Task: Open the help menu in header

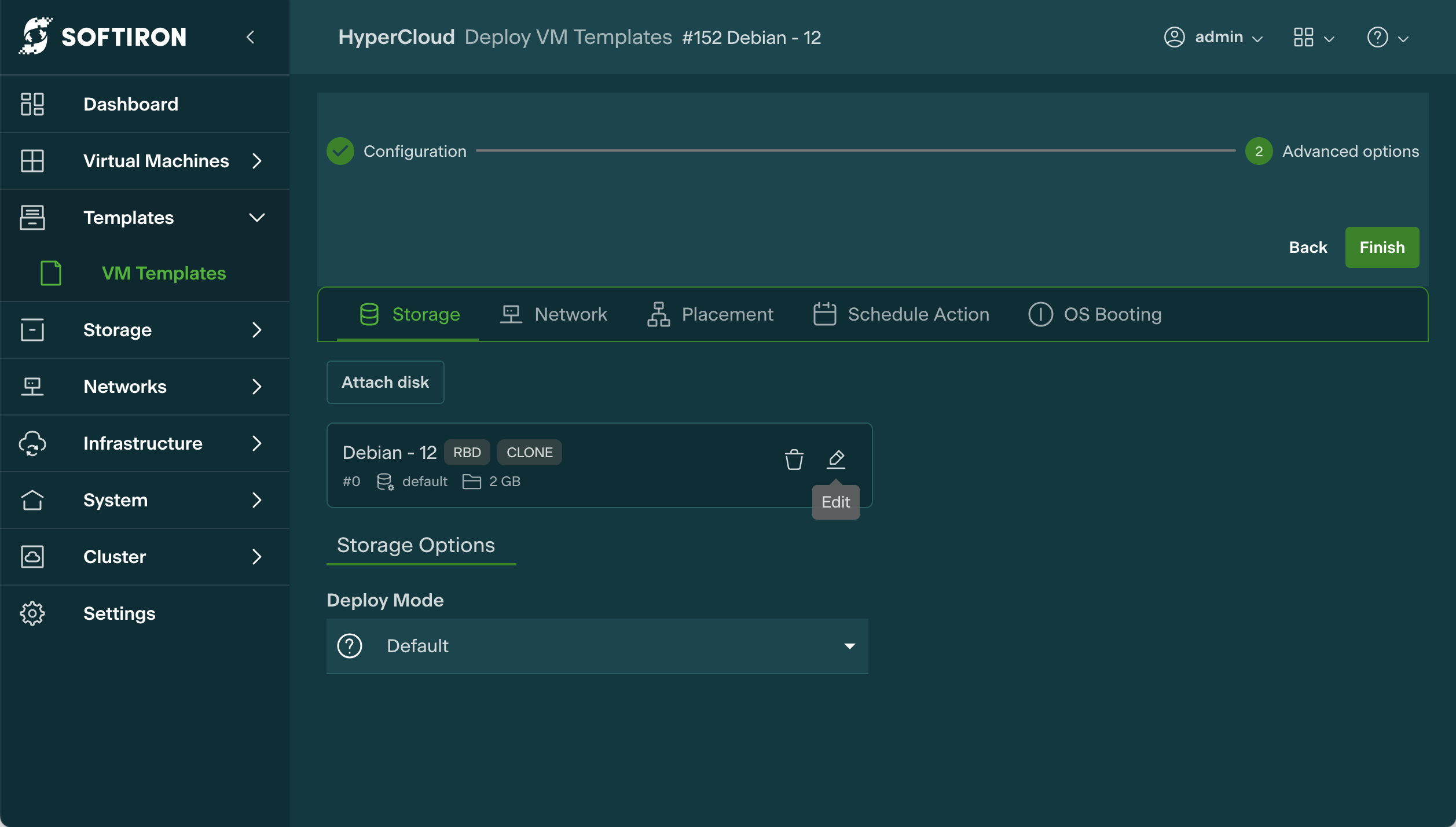Action: click(x=1387, y=38)
